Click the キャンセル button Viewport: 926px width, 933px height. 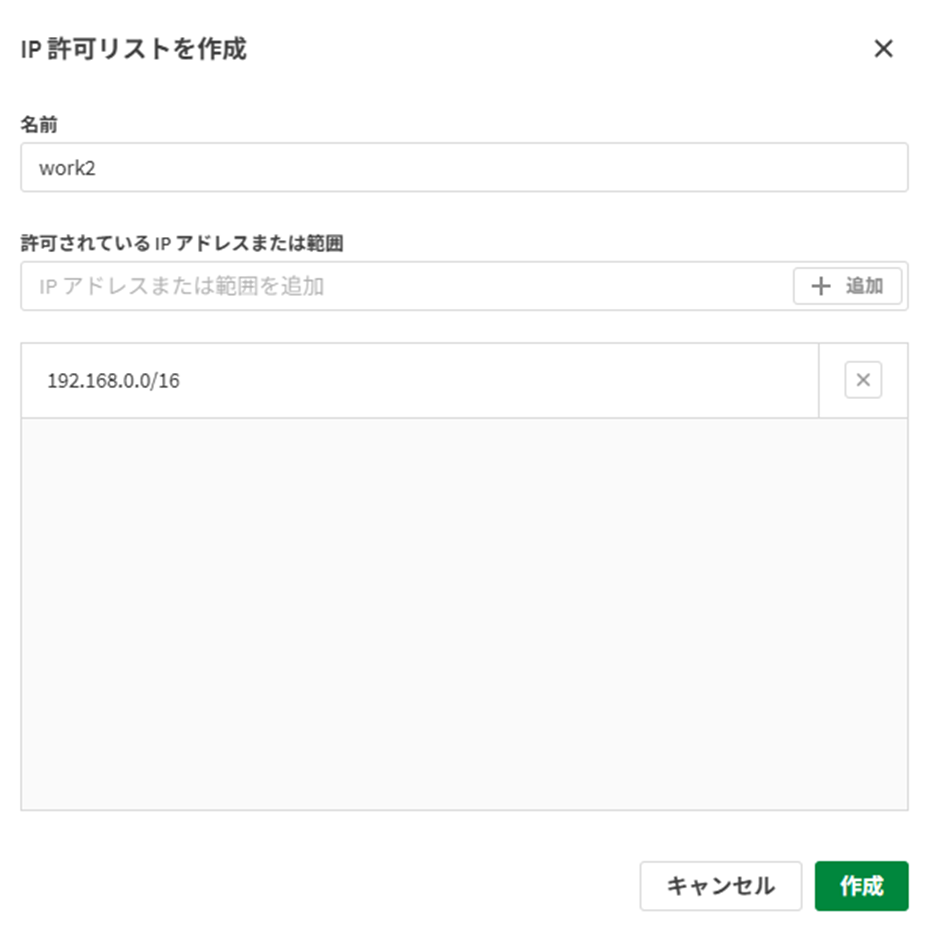tap(720, 886)
